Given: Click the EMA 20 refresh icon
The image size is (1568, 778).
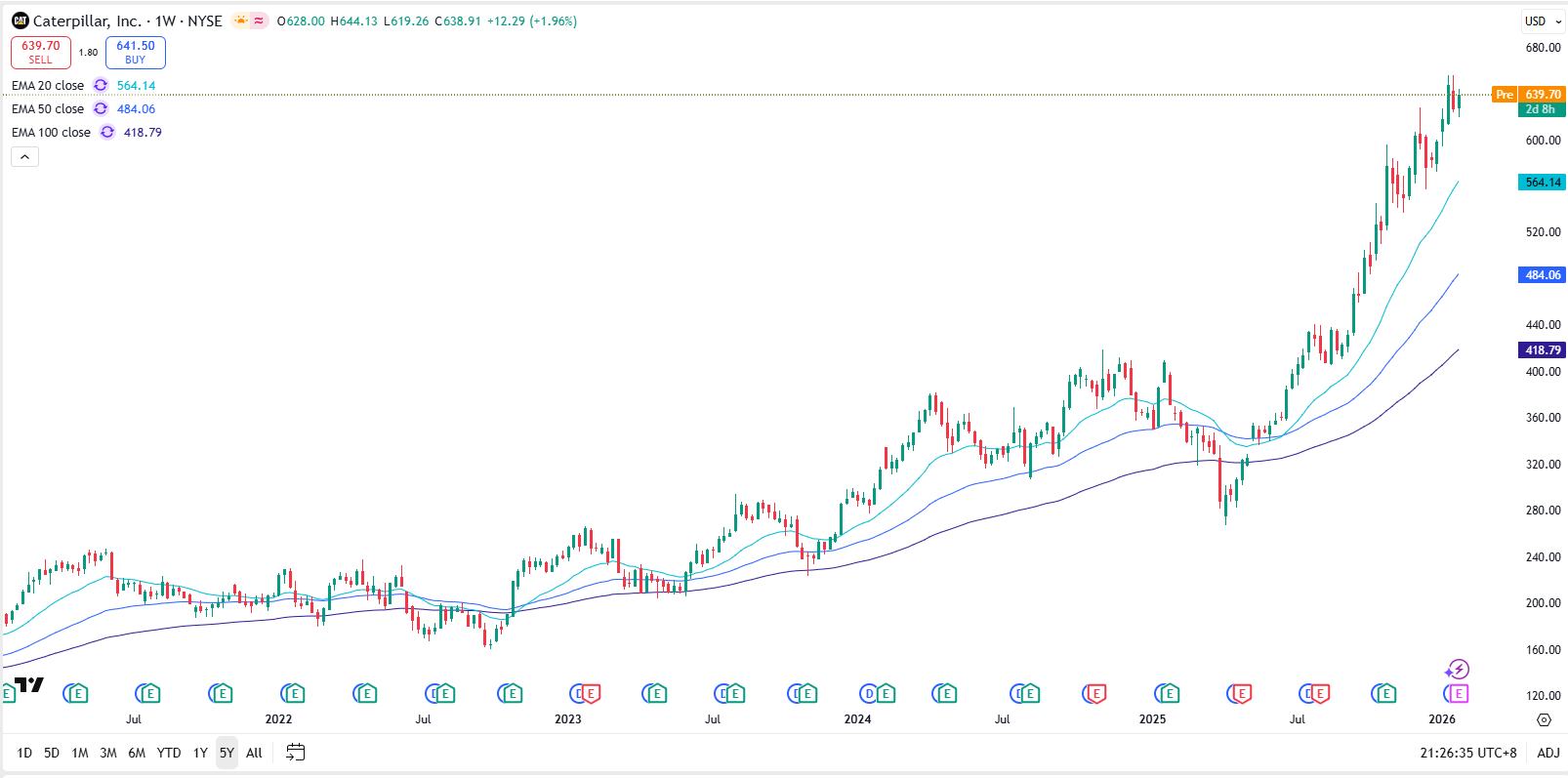Looking at the screenshot, I should (101, 86).
